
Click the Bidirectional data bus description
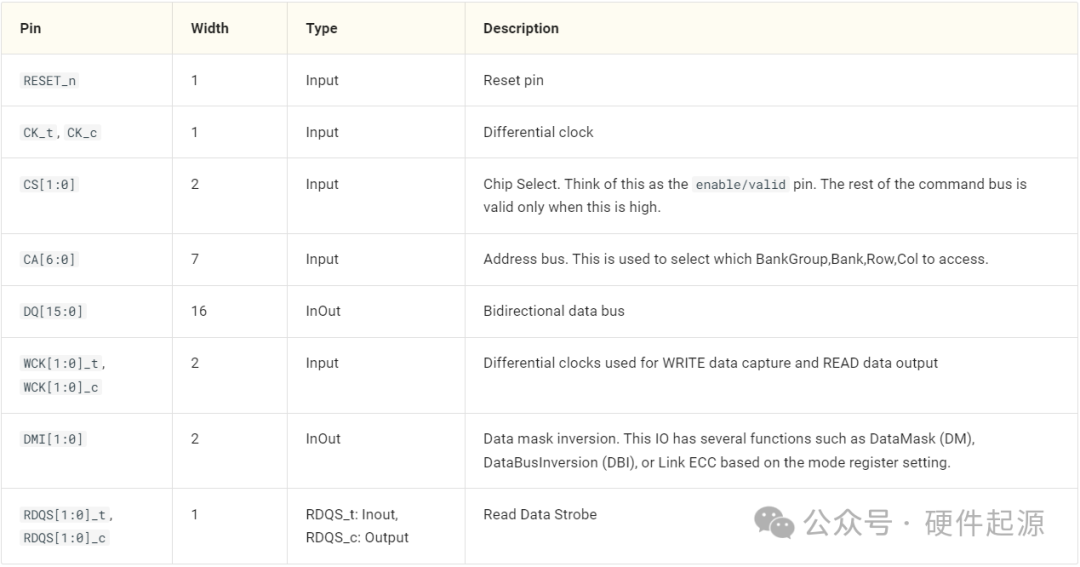click(554, 311)
